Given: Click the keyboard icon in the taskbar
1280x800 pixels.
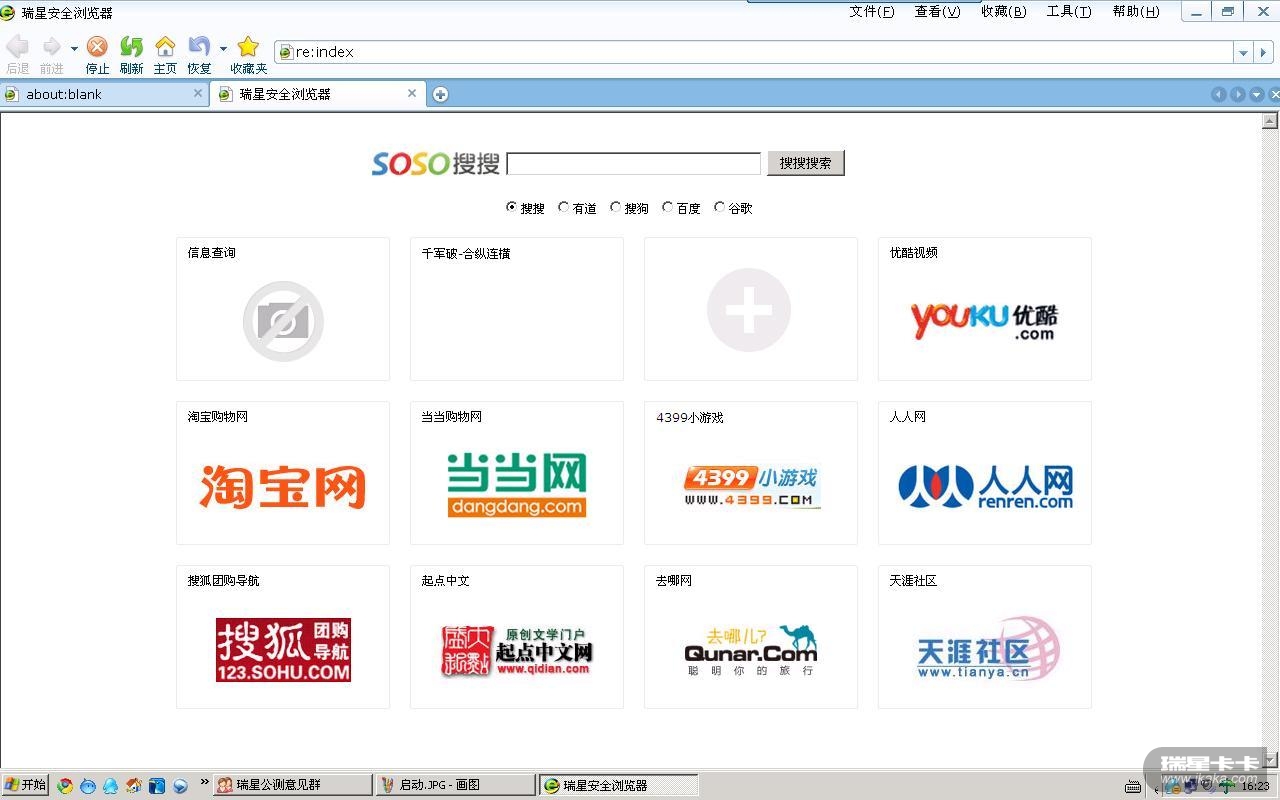Looking at the screenshot, I should tap(1134, 786).
